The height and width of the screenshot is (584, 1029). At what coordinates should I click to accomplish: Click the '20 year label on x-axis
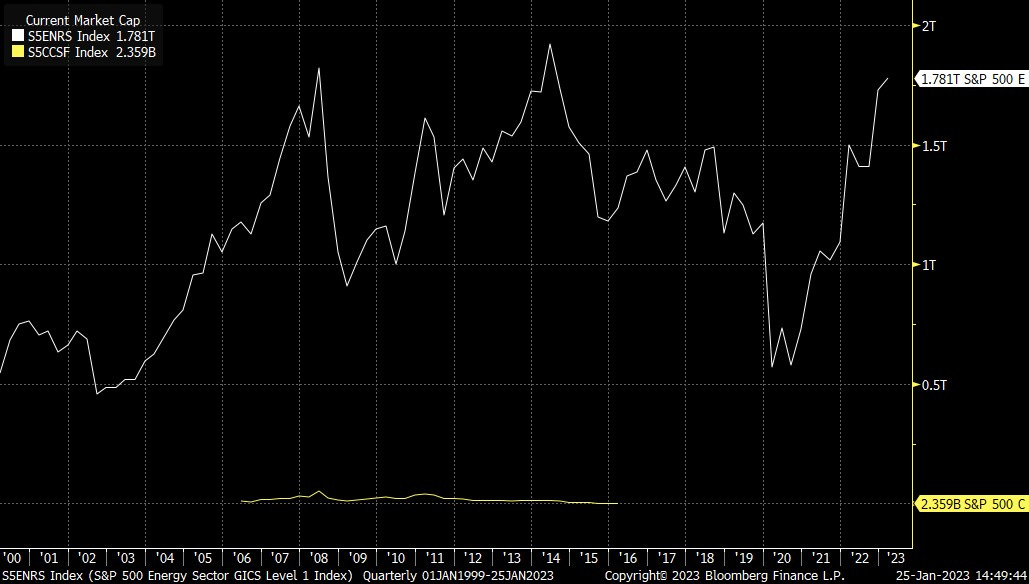click(782, 558)
